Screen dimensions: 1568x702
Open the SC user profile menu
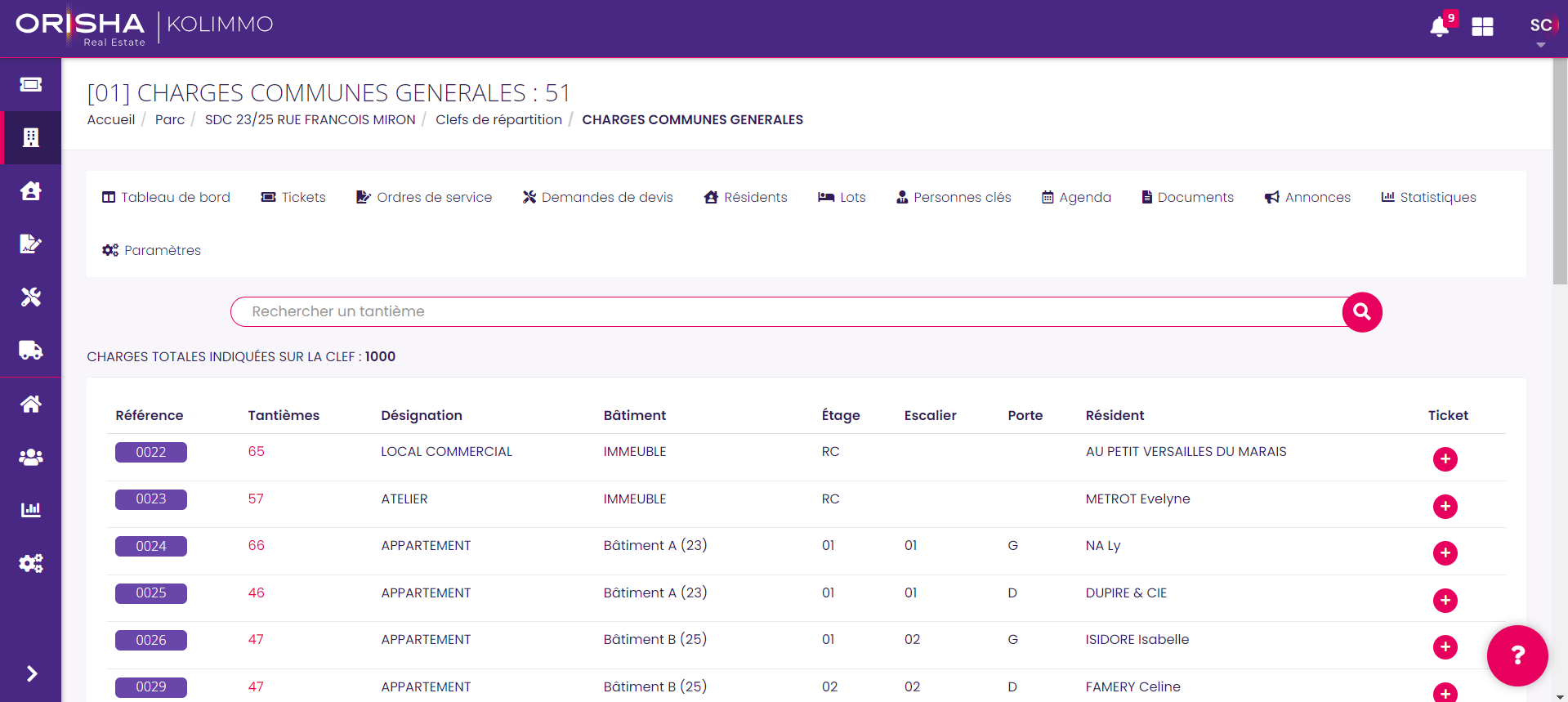(x=1541, y=26)
